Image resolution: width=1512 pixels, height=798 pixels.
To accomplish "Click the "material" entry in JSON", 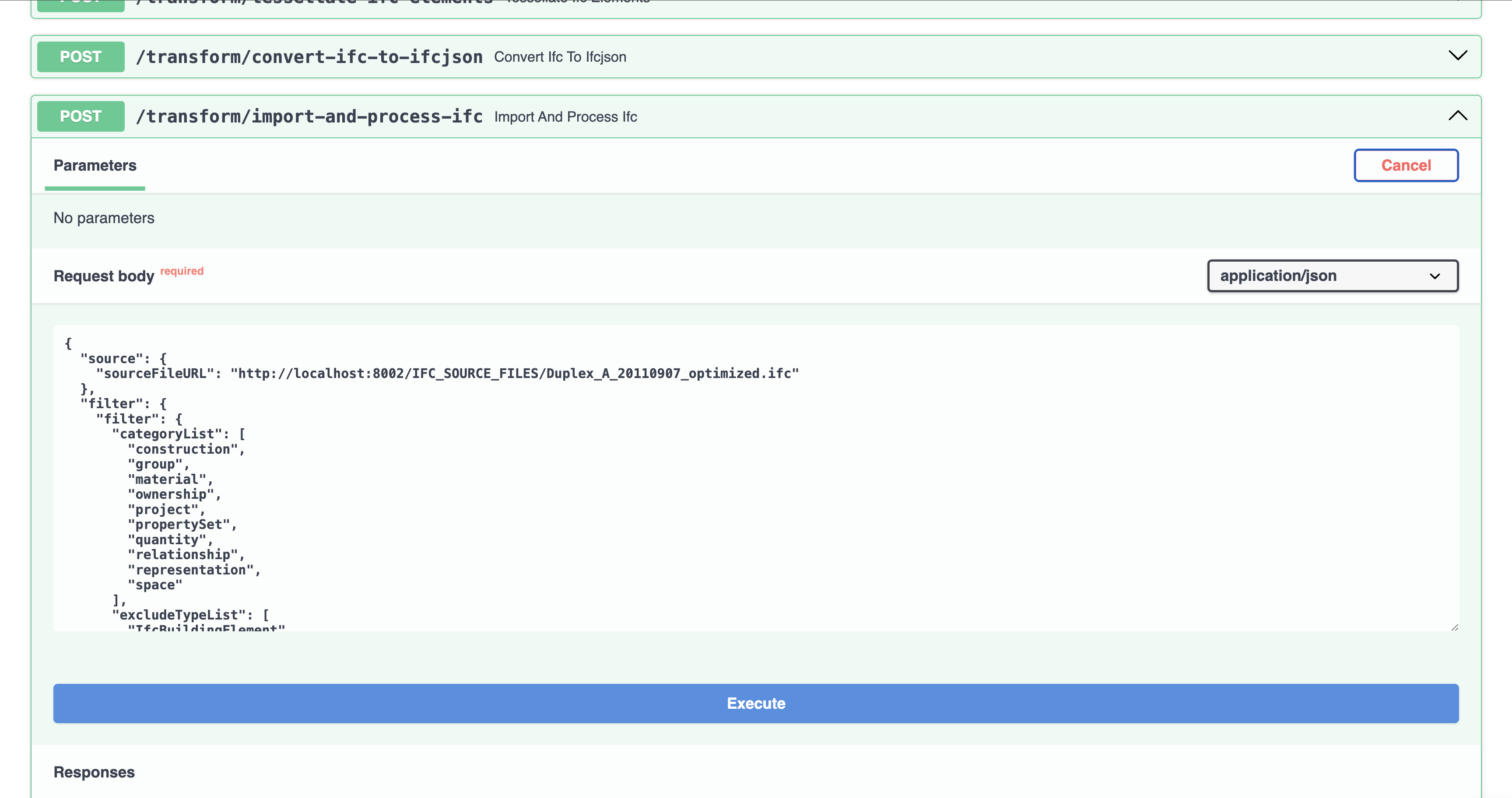I will (x=170, y=479).
